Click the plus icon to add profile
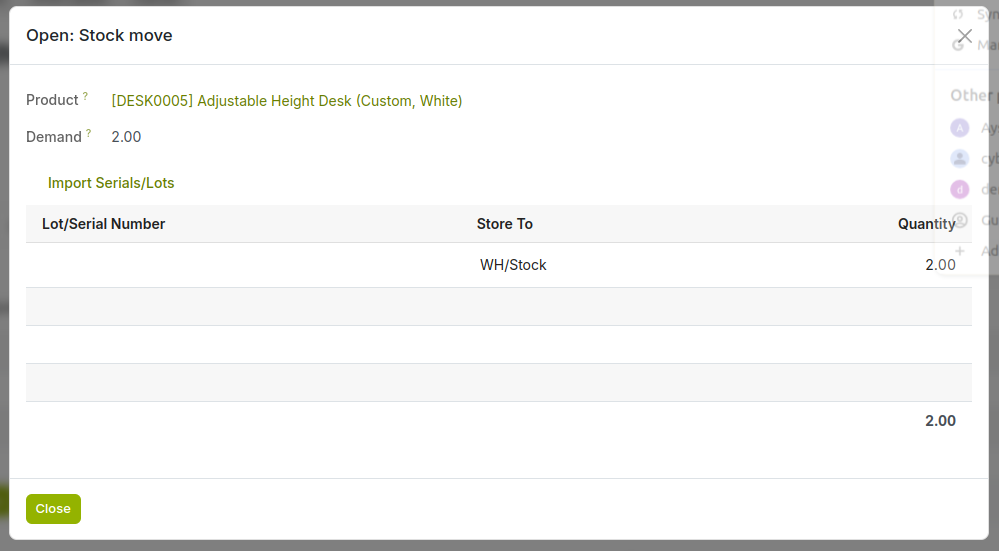The width and height of the screenshot is (999, 551). pos(960,251)
